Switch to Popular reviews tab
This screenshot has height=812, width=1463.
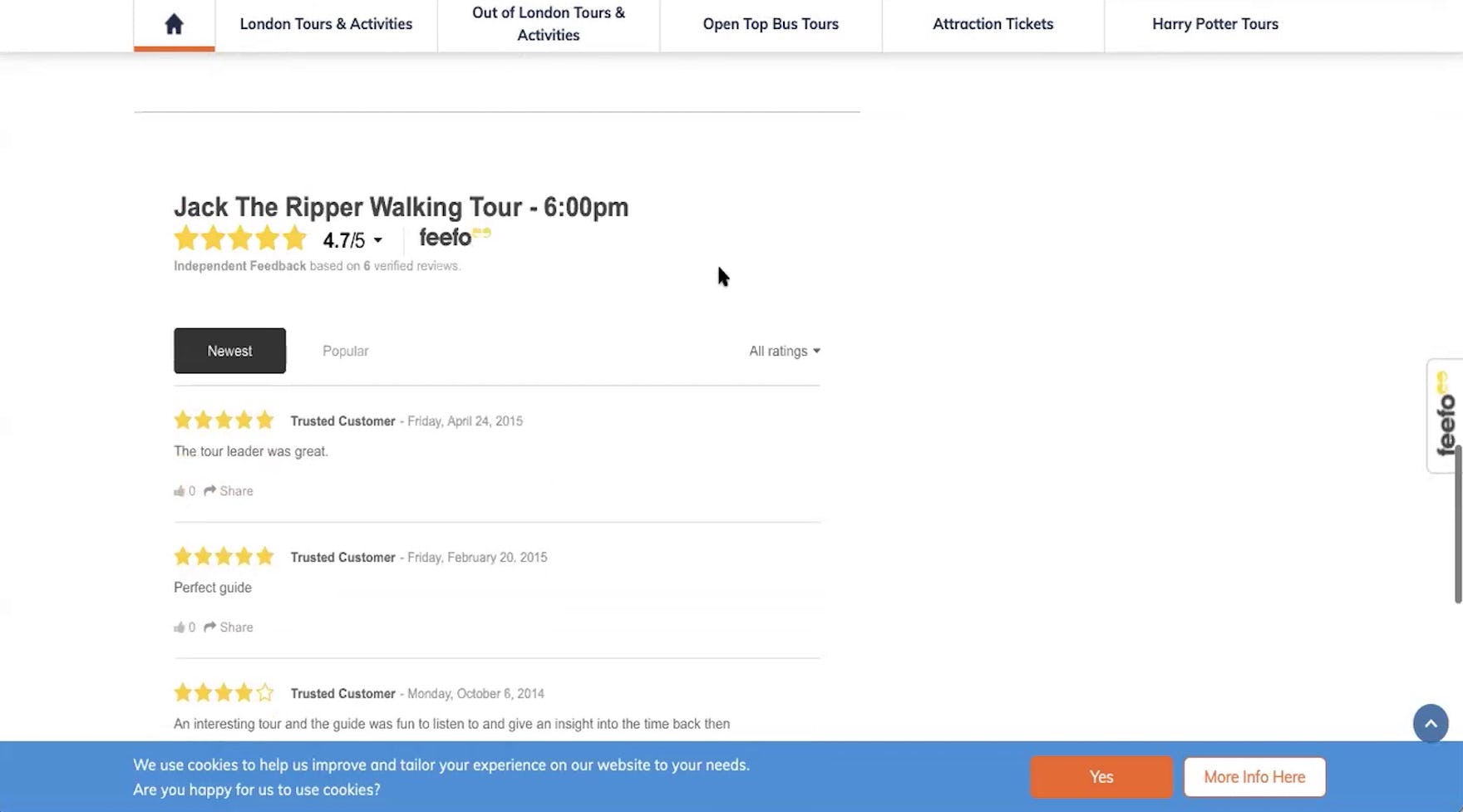(x=345, y=351)
